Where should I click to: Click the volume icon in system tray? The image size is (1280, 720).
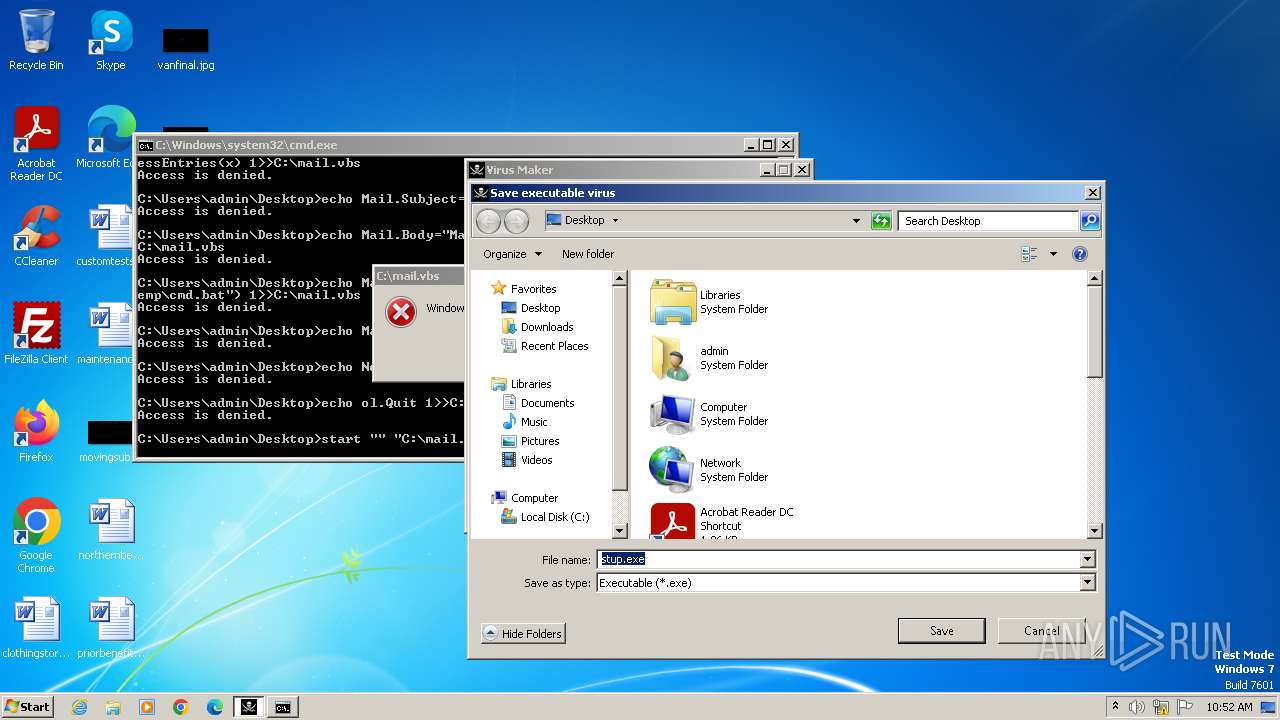[x=1137, y=707]
